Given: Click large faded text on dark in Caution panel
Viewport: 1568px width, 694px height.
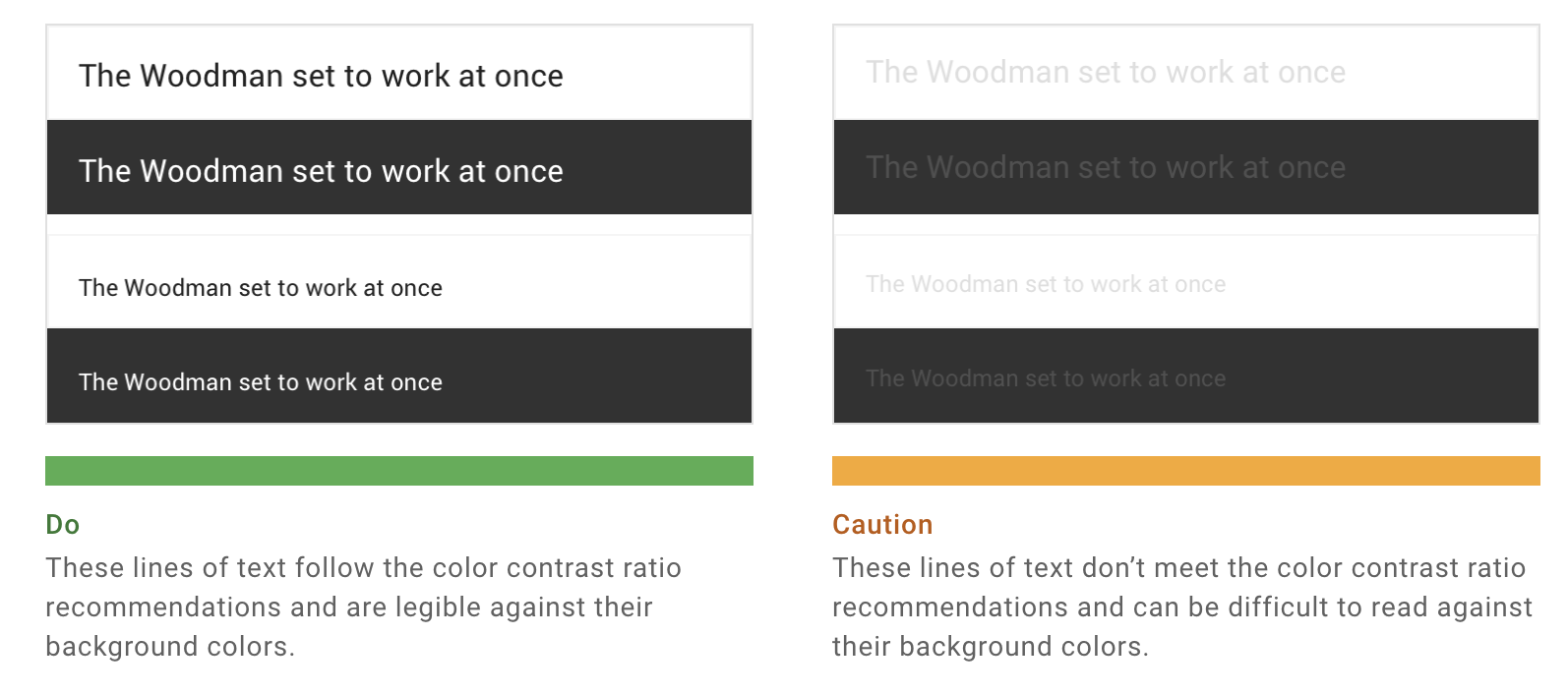Looking at the screenshot, I should (x=1106, y=167).
